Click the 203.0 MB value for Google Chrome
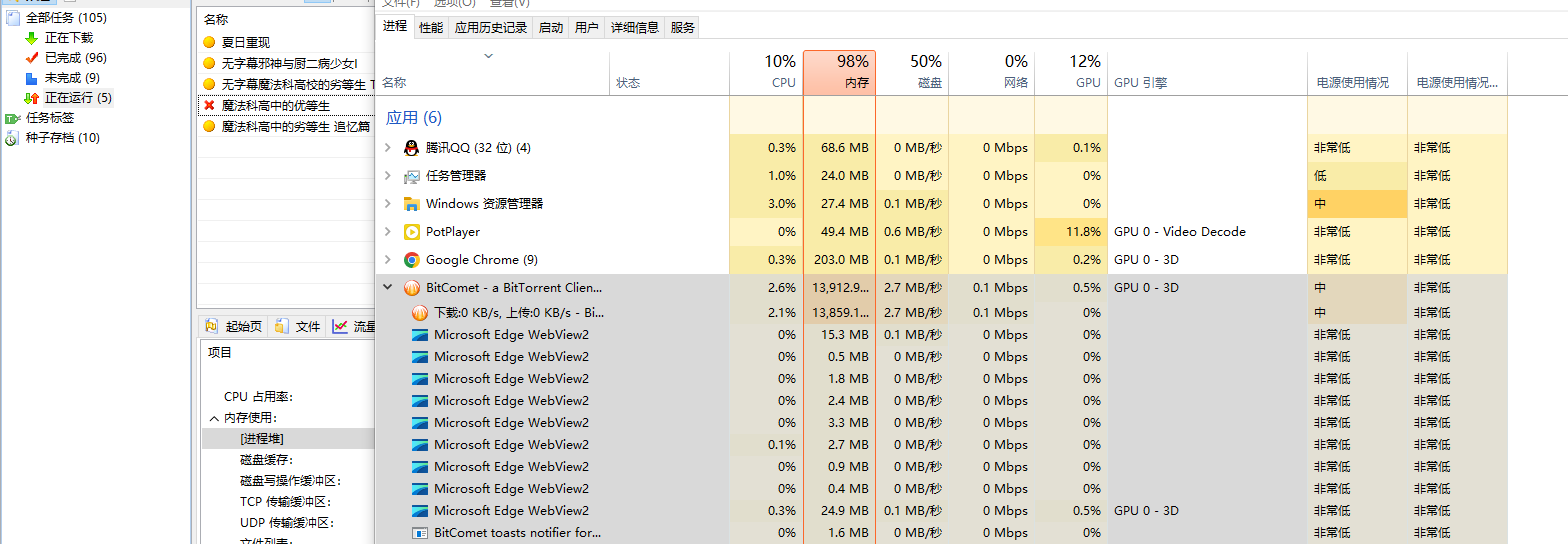 (x=841, y=260)
